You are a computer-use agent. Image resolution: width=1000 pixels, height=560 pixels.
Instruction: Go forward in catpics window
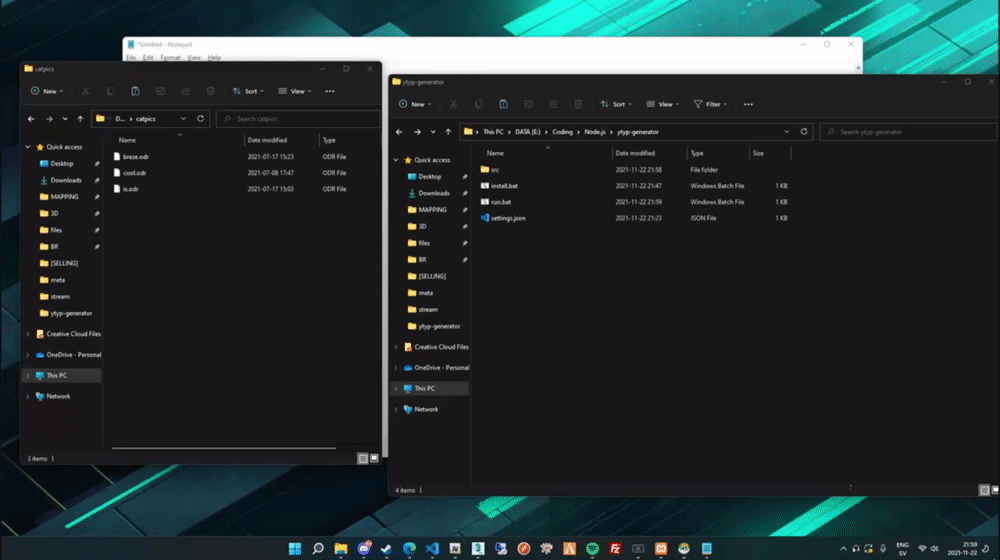[49, 119]
